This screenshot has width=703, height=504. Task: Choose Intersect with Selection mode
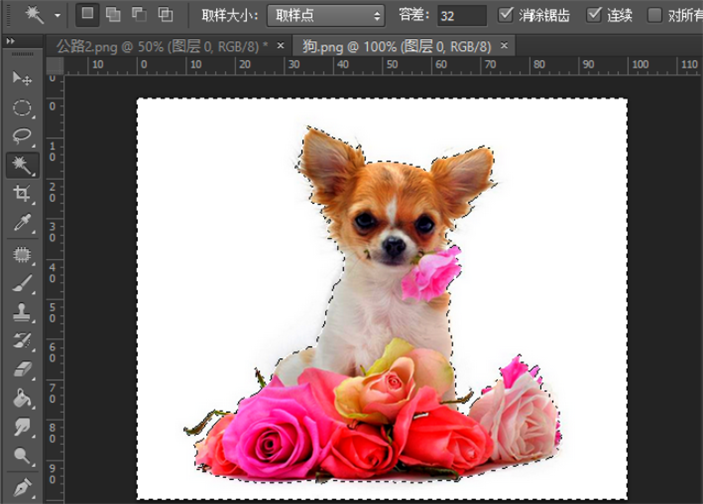(x=165, y=15)
